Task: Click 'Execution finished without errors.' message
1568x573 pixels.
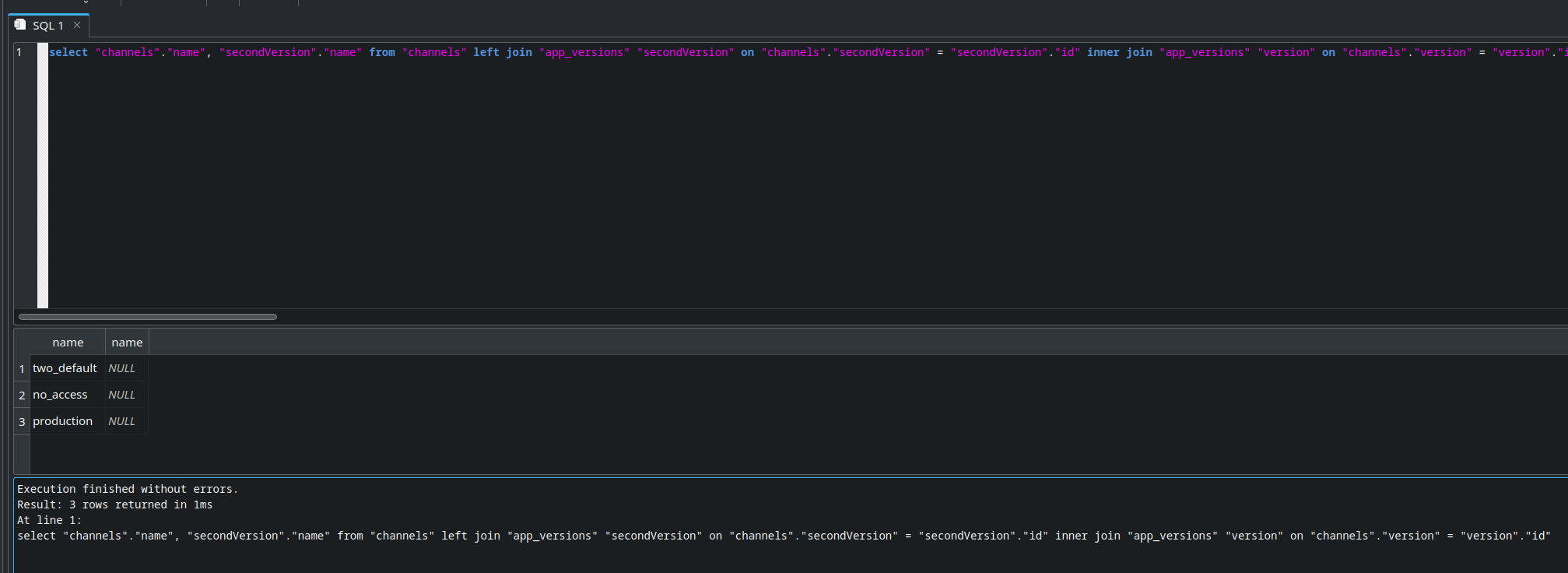Action: tap(128, 489)
